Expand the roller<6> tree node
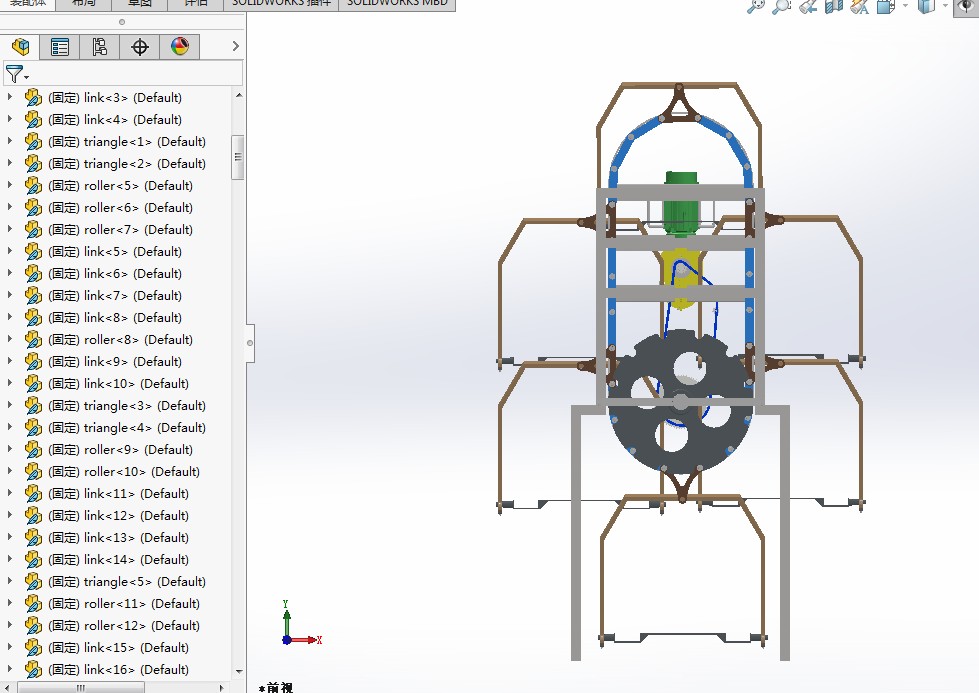 tap(10, 207)
